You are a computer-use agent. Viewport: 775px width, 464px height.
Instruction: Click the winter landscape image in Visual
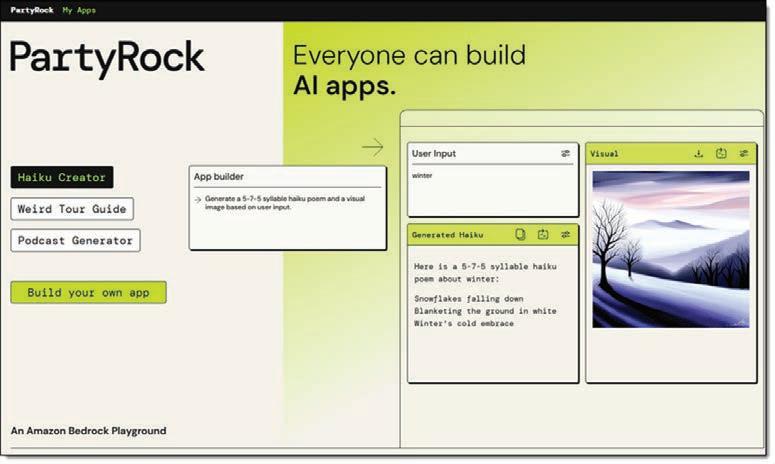671,250
